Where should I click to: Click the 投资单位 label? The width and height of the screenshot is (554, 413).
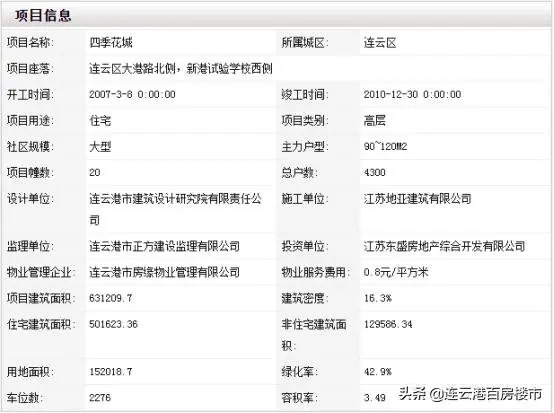click(305, 246)
